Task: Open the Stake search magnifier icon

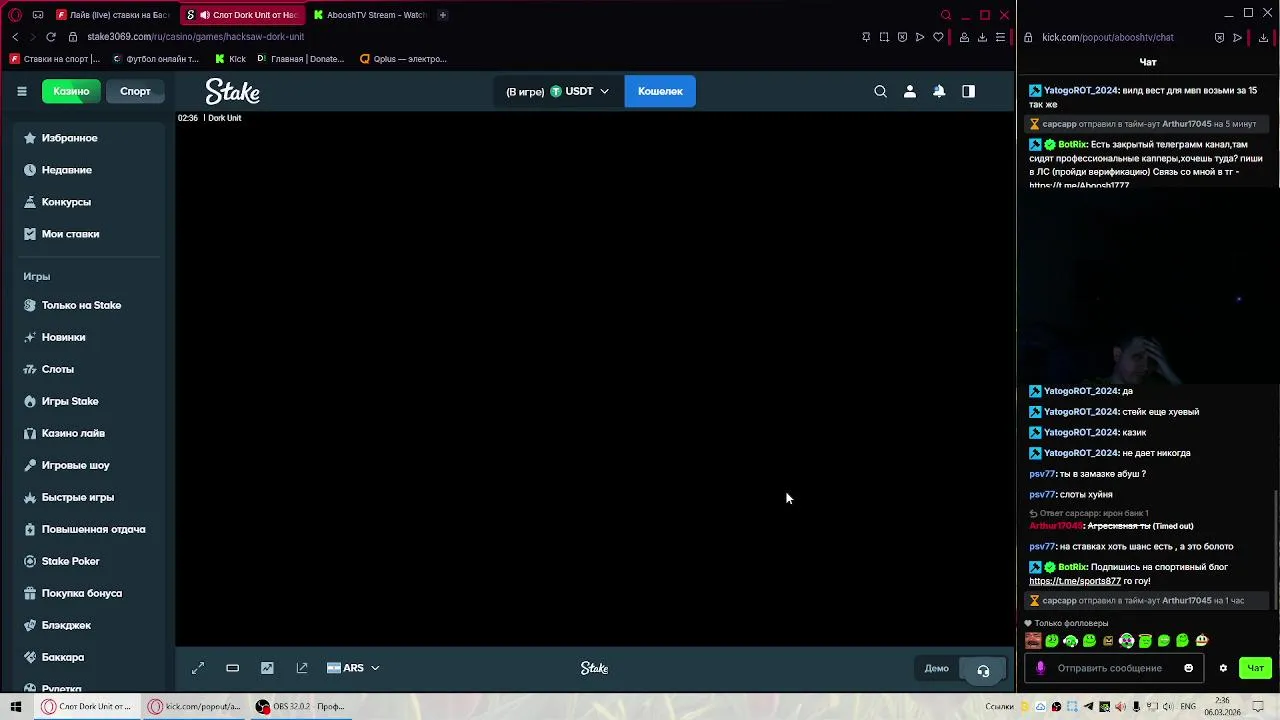Action: (880, 91)
